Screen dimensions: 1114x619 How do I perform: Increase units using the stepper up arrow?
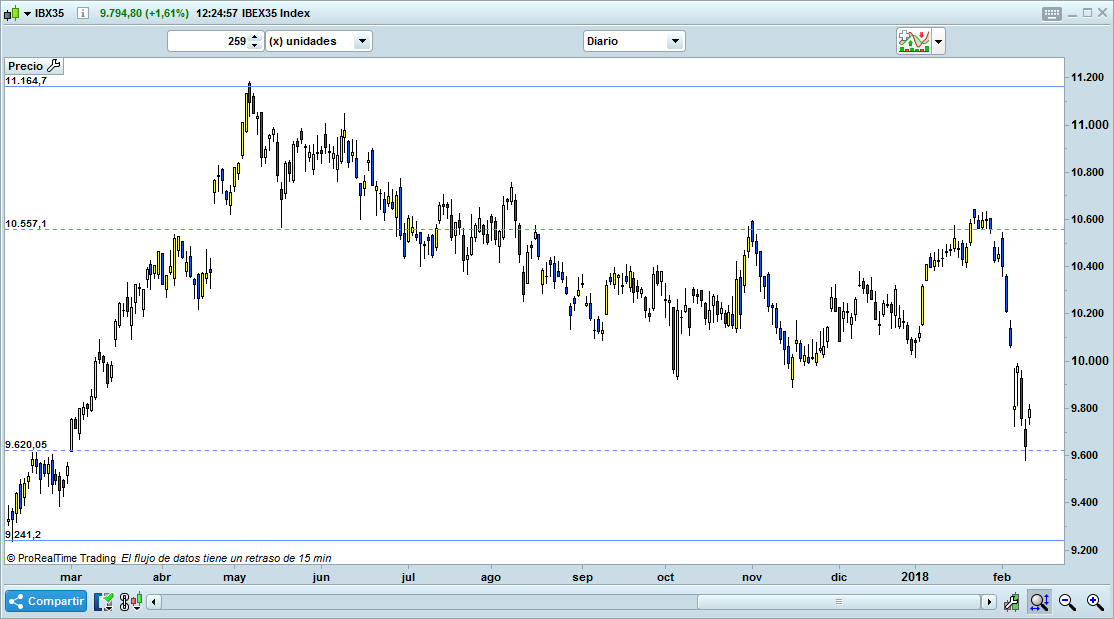point(255,37)
